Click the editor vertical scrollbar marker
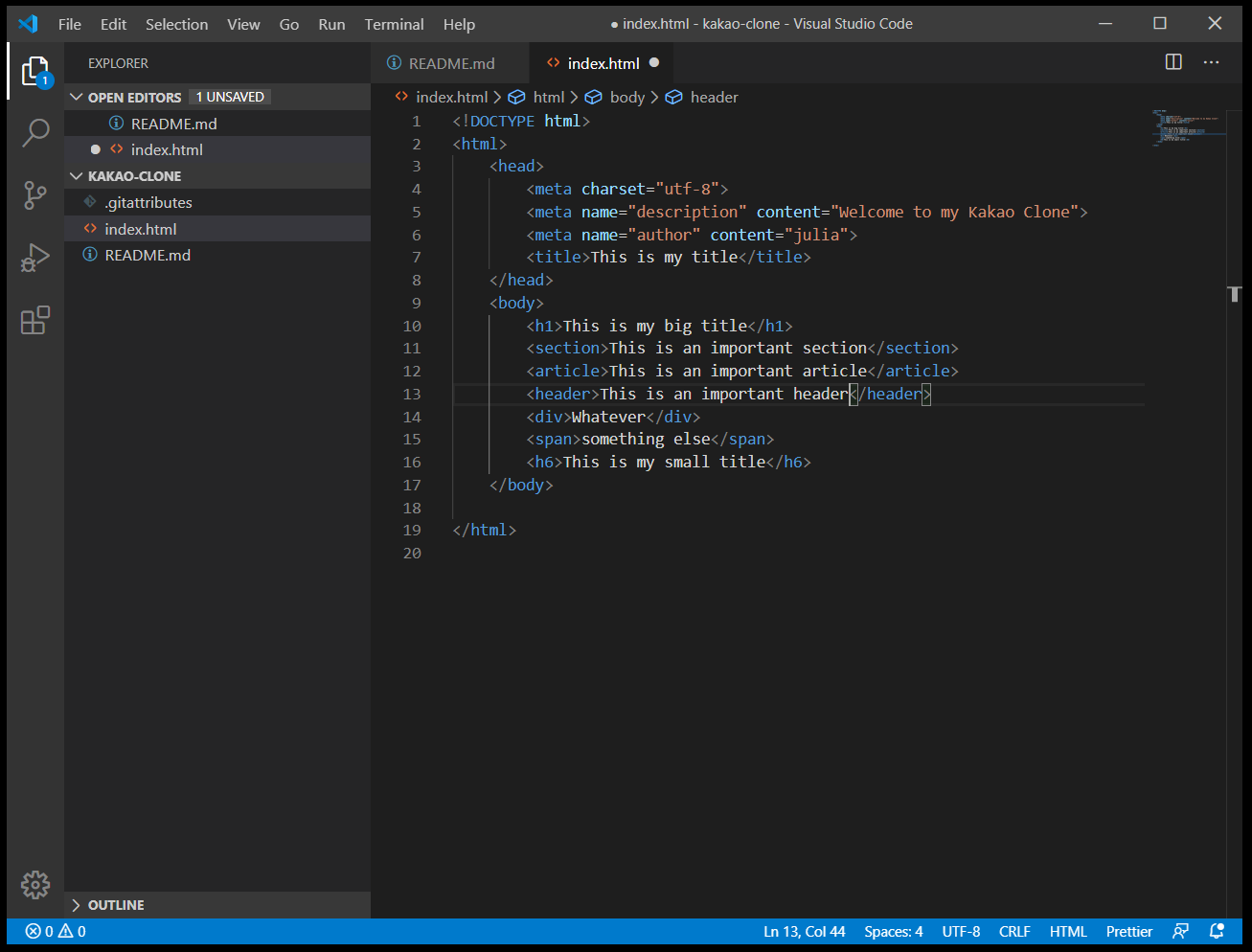Viewport: 1252px width, 952px height. 1235,293
